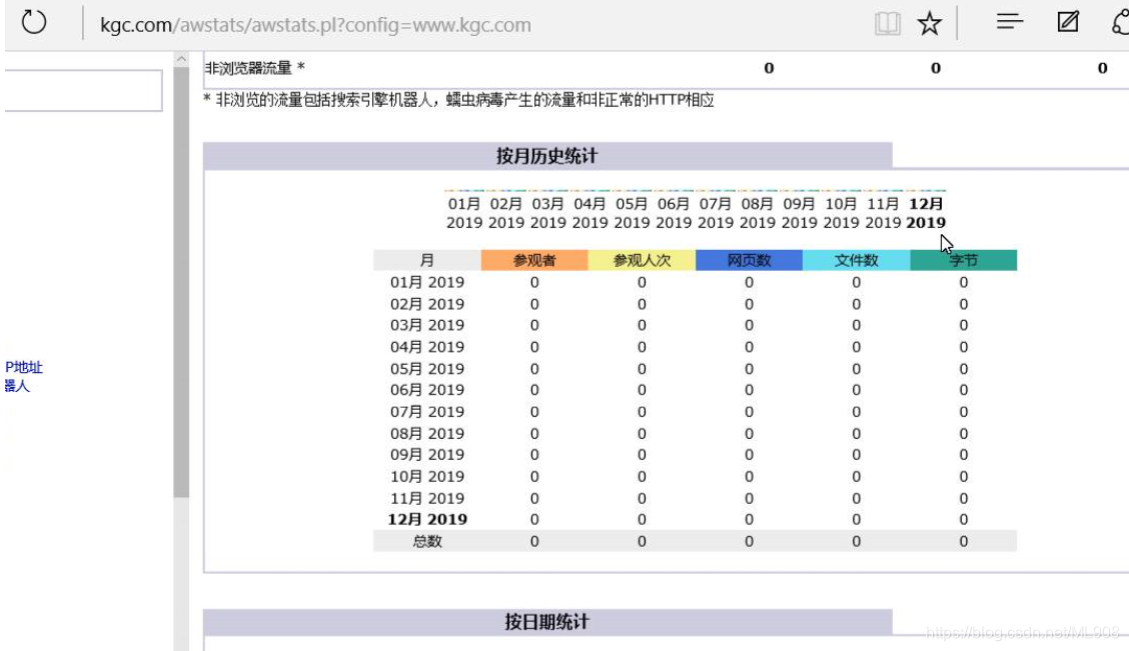Click the 按月历史统计 section title
The width and height of the screenshot is (1129, 651).
point(546,156)
